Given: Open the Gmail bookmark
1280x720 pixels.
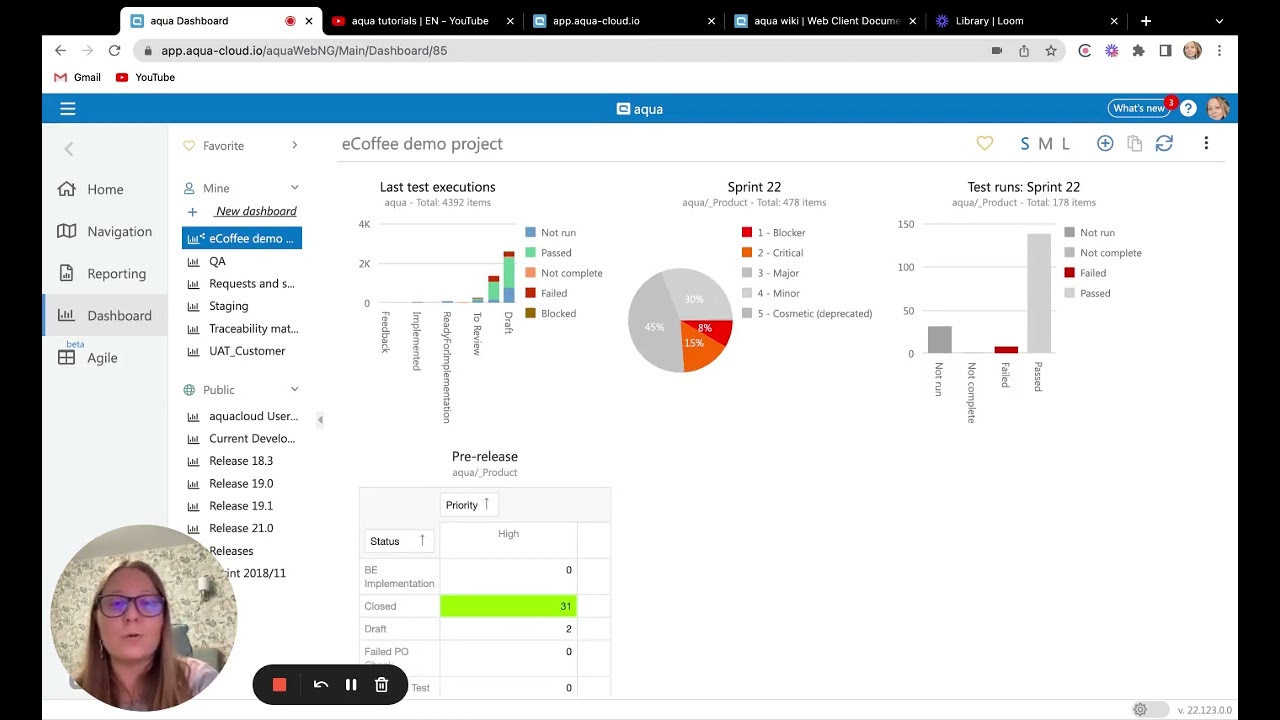Looking at the screenshot, I should point(77,77).
